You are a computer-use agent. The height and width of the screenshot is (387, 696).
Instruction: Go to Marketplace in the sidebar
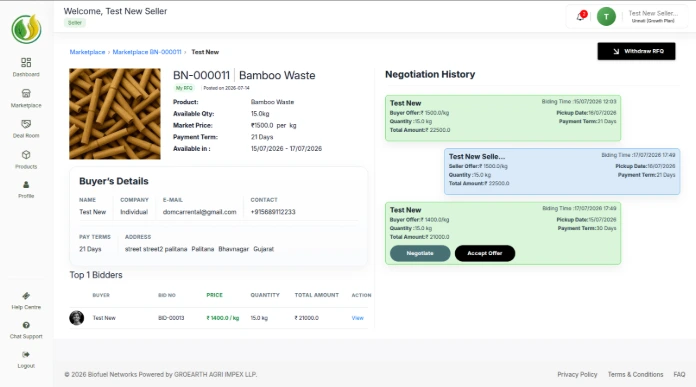coord(26,93)
